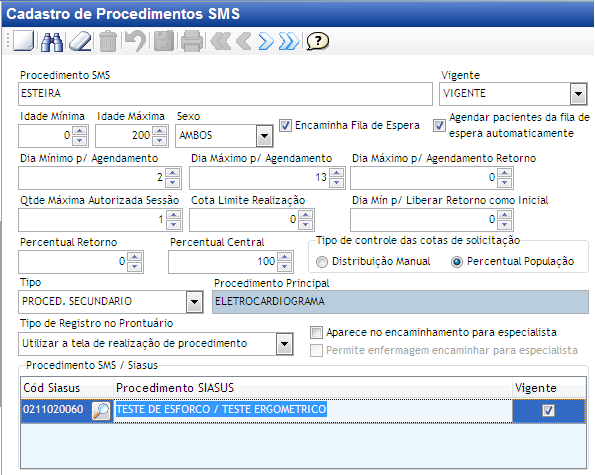Toggle Agendar pacientes da fila automaticamente

click(x=439, y=125)
